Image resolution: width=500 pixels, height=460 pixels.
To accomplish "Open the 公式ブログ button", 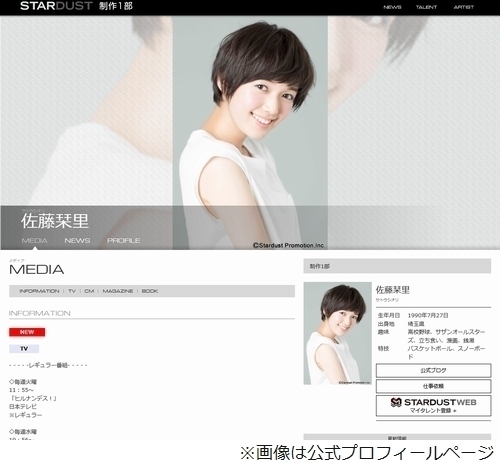I will click(433, 370).
